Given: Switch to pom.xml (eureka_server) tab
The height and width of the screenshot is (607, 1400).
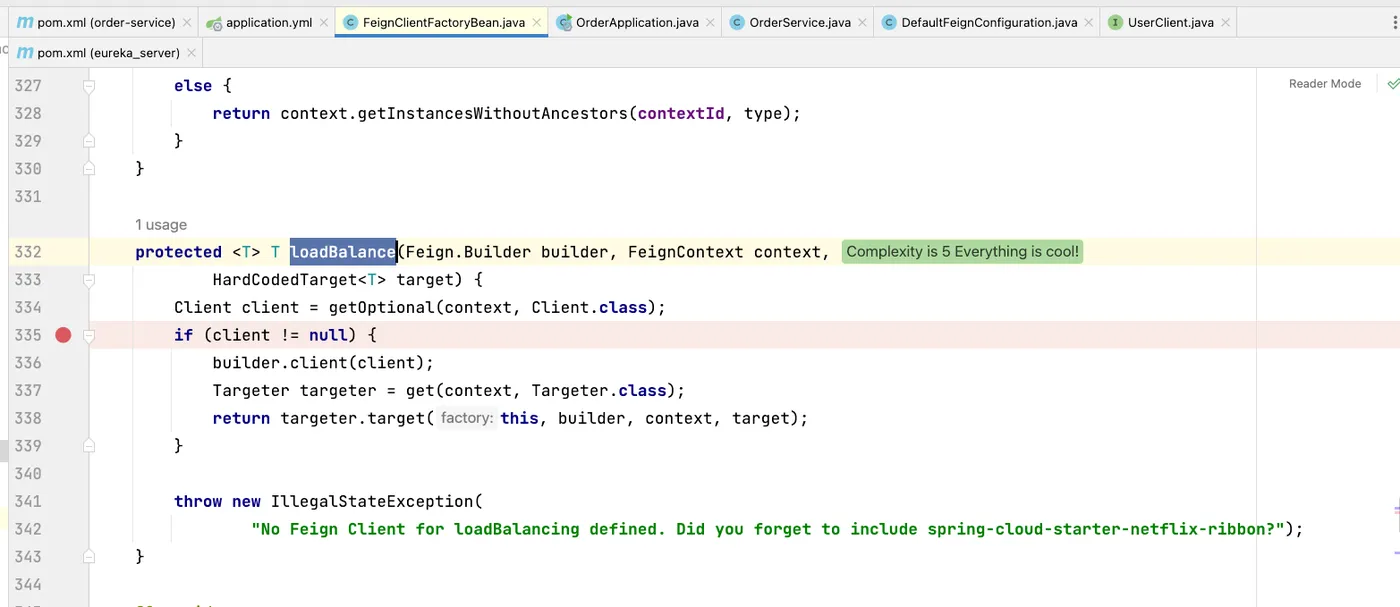Looking at the screenshot, I should click(106, 53).
